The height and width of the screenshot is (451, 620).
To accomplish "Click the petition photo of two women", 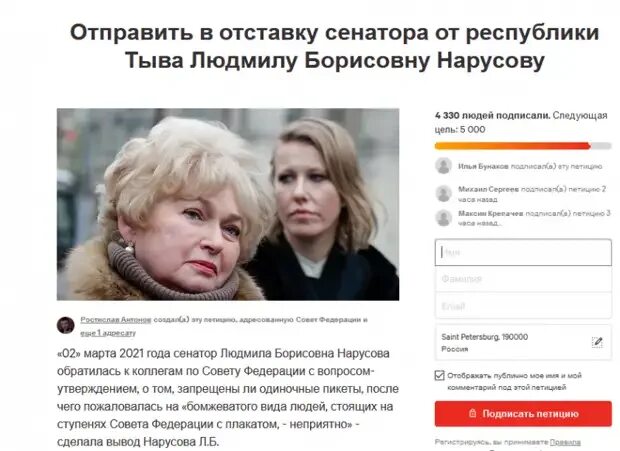I will click(228, 204).
